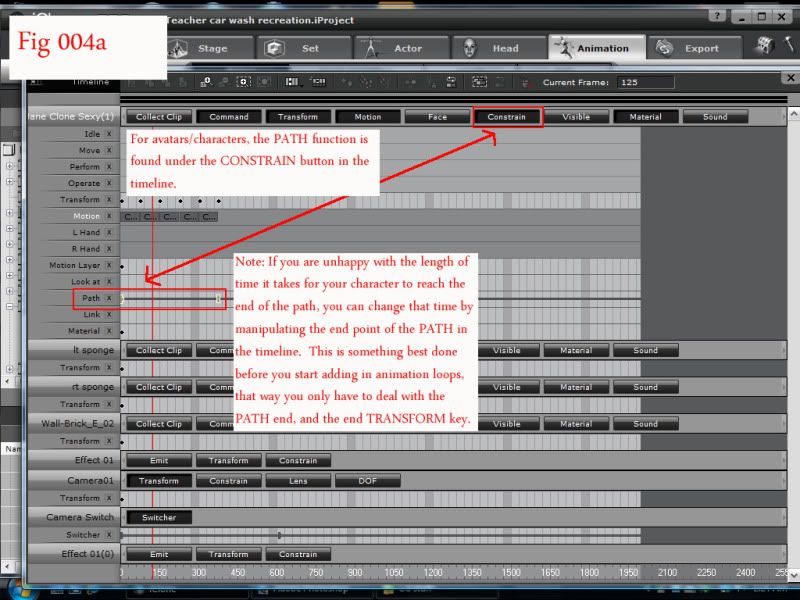Select the Path track label

91,298
